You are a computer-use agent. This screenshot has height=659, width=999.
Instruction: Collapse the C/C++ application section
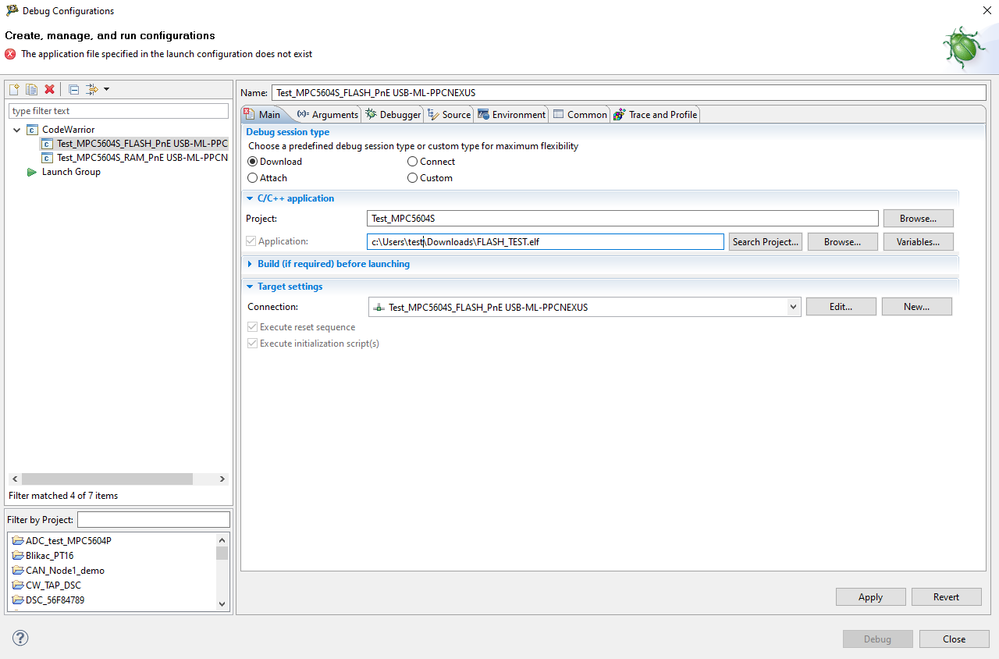tap(250, 198)
